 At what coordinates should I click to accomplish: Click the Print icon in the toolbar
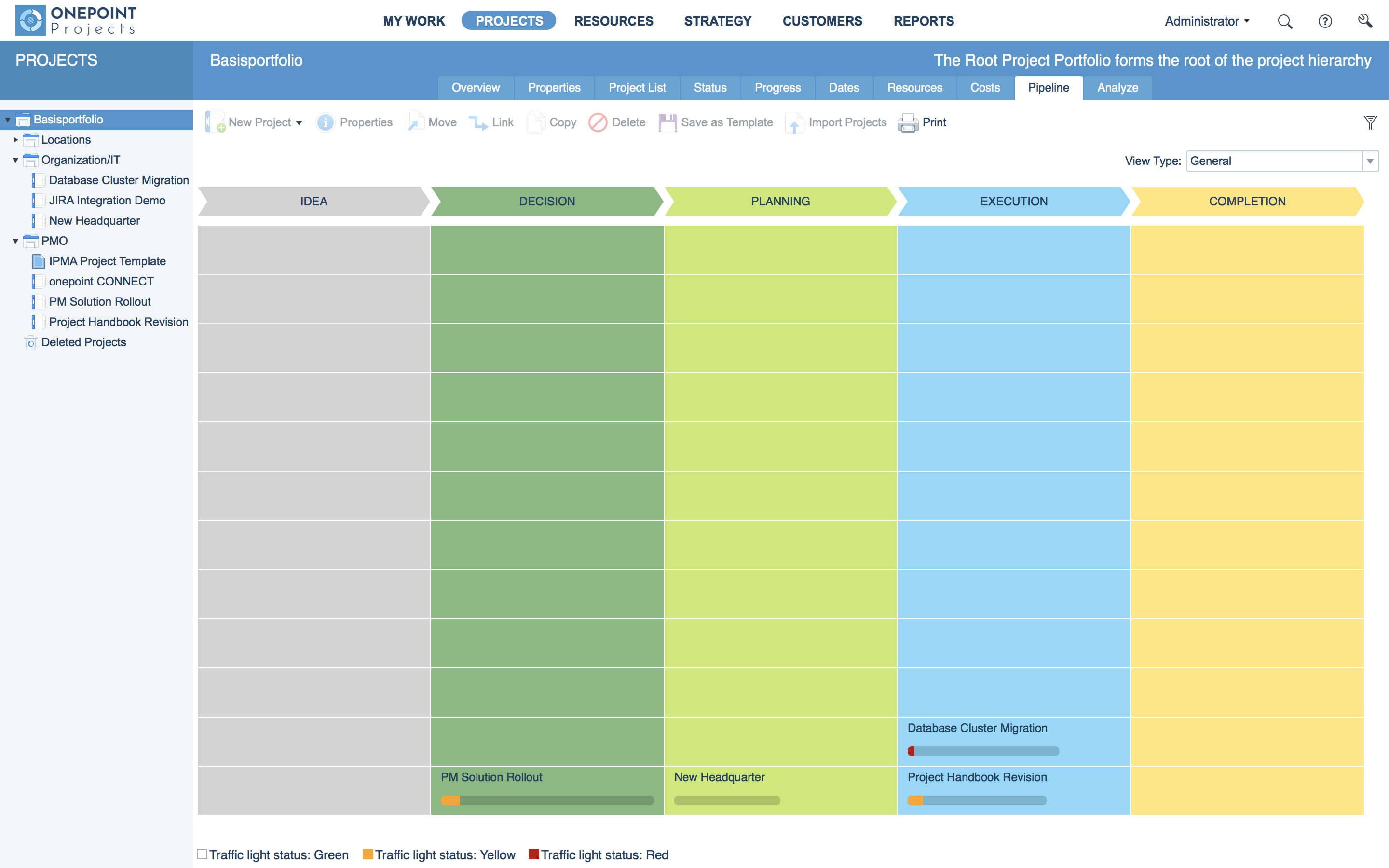click(x=908, y=122)
